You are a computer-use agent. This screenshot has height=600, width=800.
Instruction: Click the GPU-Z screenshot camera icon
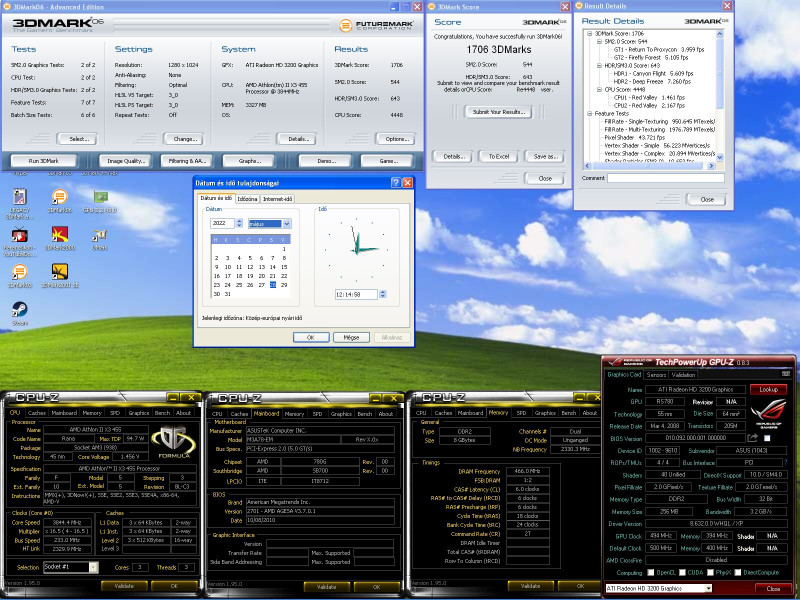tap(786, 374)
